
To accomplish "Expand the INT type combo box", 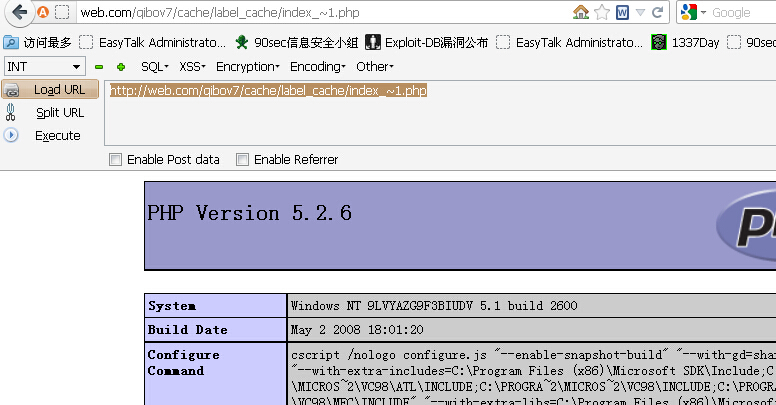I will pyautogui.click(x=45, y=66).
